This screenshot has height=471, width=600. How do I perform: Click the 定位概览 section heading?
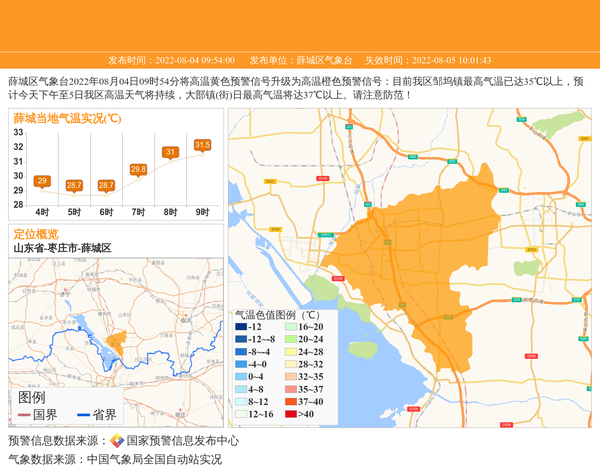[x=36, y=234]
